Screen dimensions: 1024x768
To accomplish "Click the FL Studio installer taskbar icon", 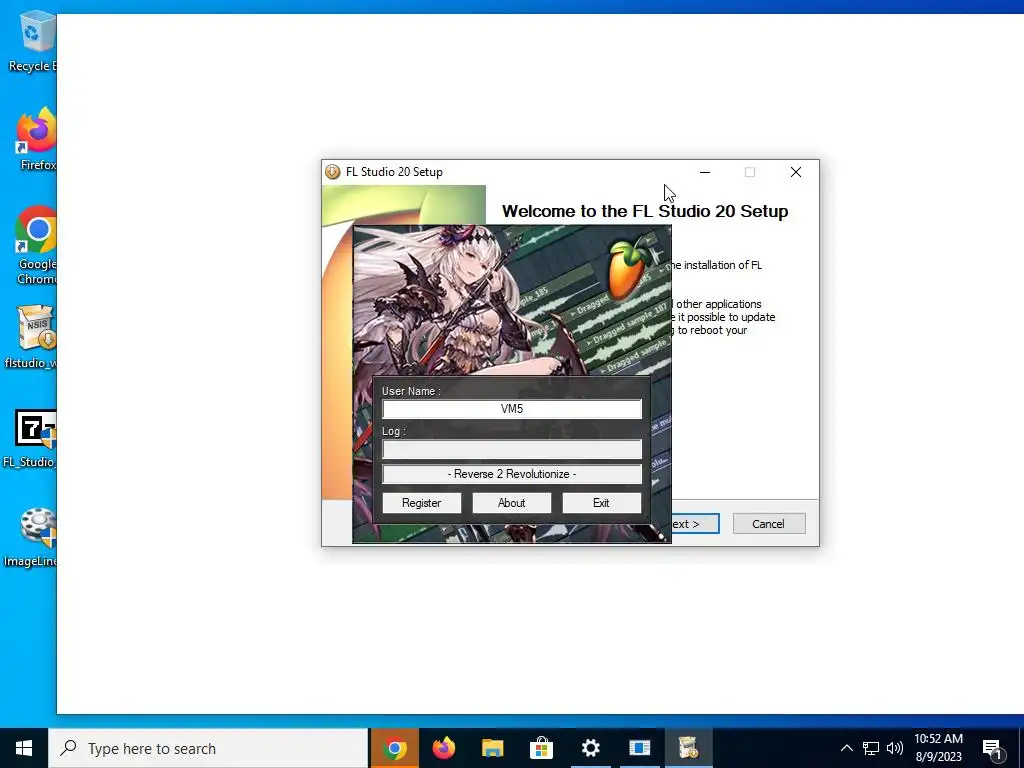I will pos(688,748).
